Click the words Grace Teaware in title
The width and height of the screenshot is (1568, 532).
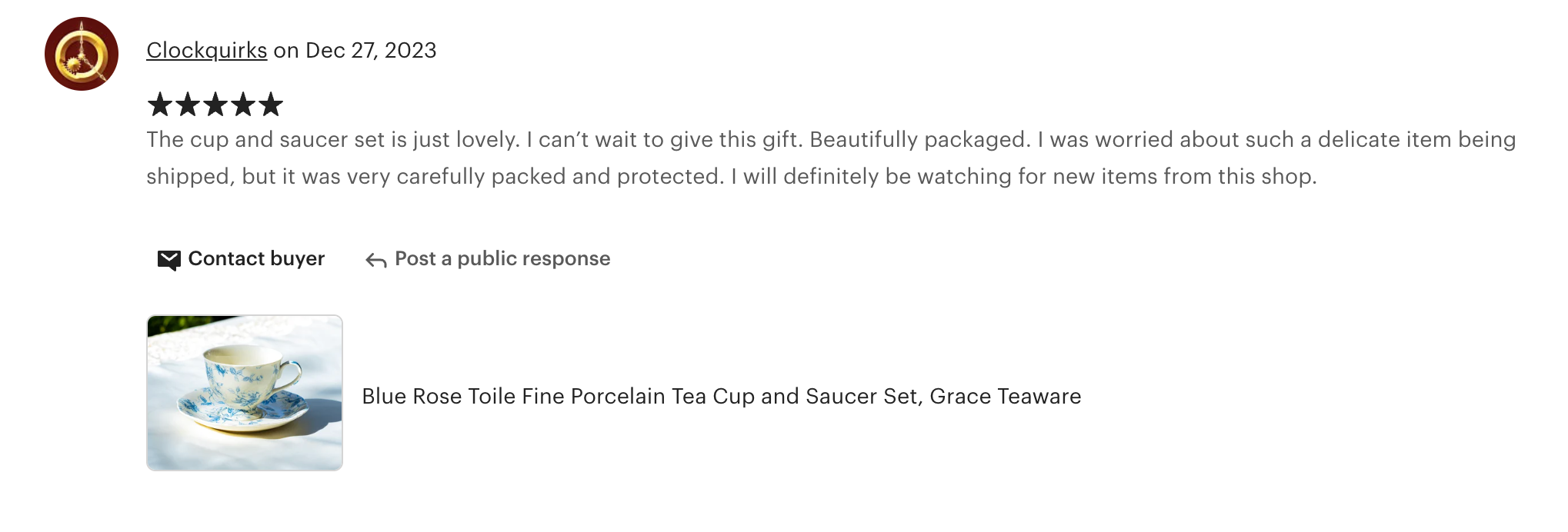click(1005, 397)
